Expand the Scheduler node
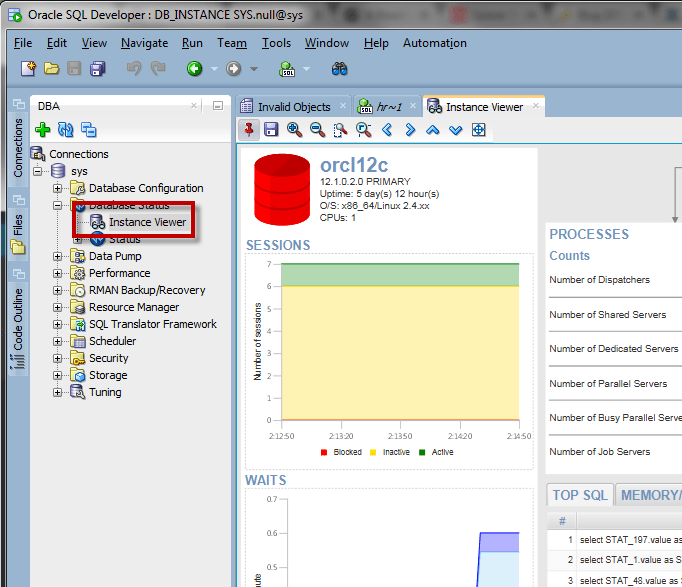682x587 pixels. [x=57, y=341]
